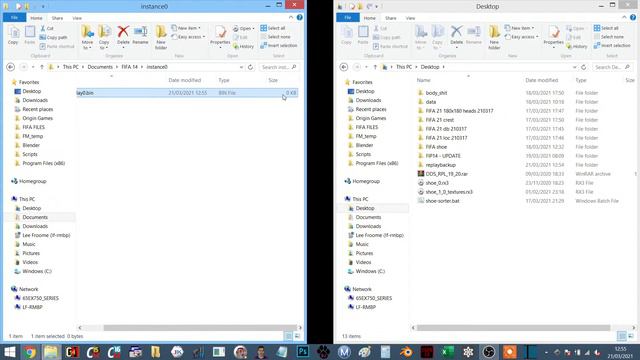Select shoe-sorter.bat in Desktop window
This screenshot has height=360, width=640.
click(442, 201)
